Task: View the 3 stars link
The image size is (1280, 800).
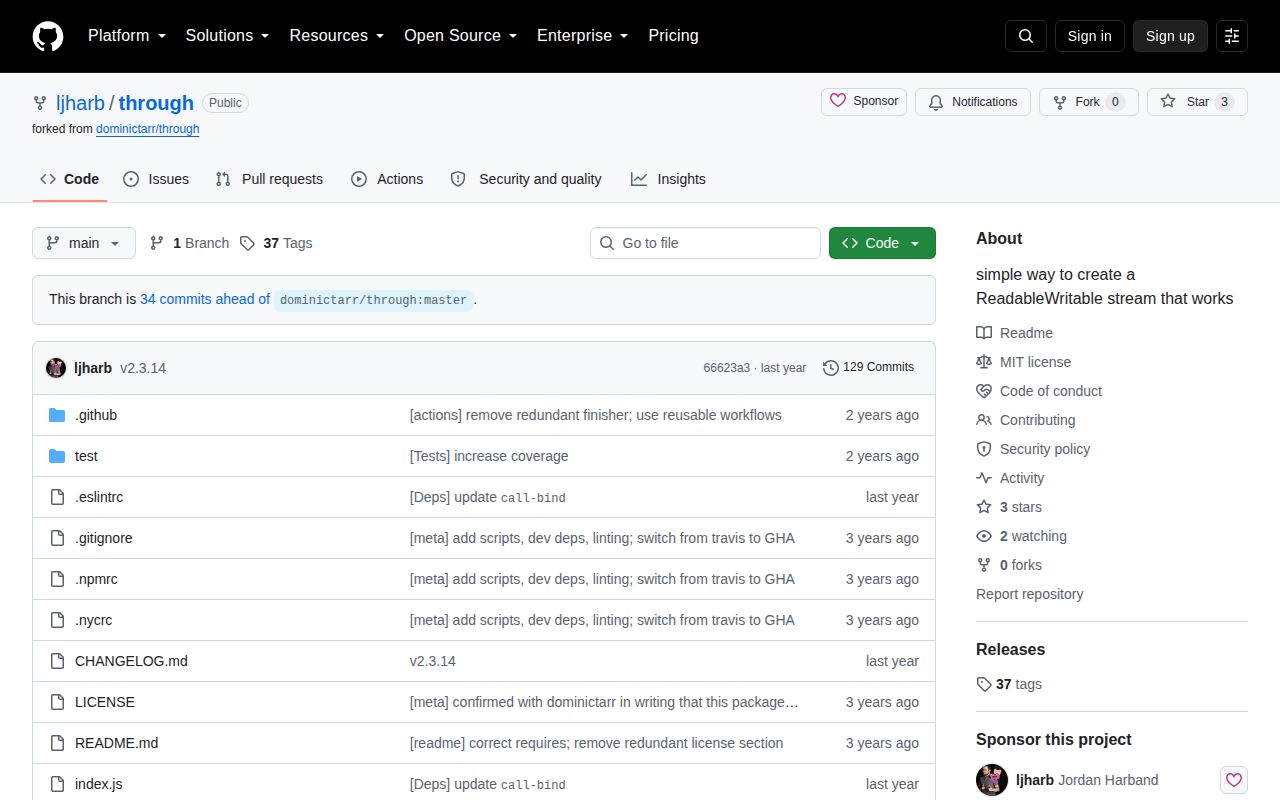Action: pos(1009,507)
